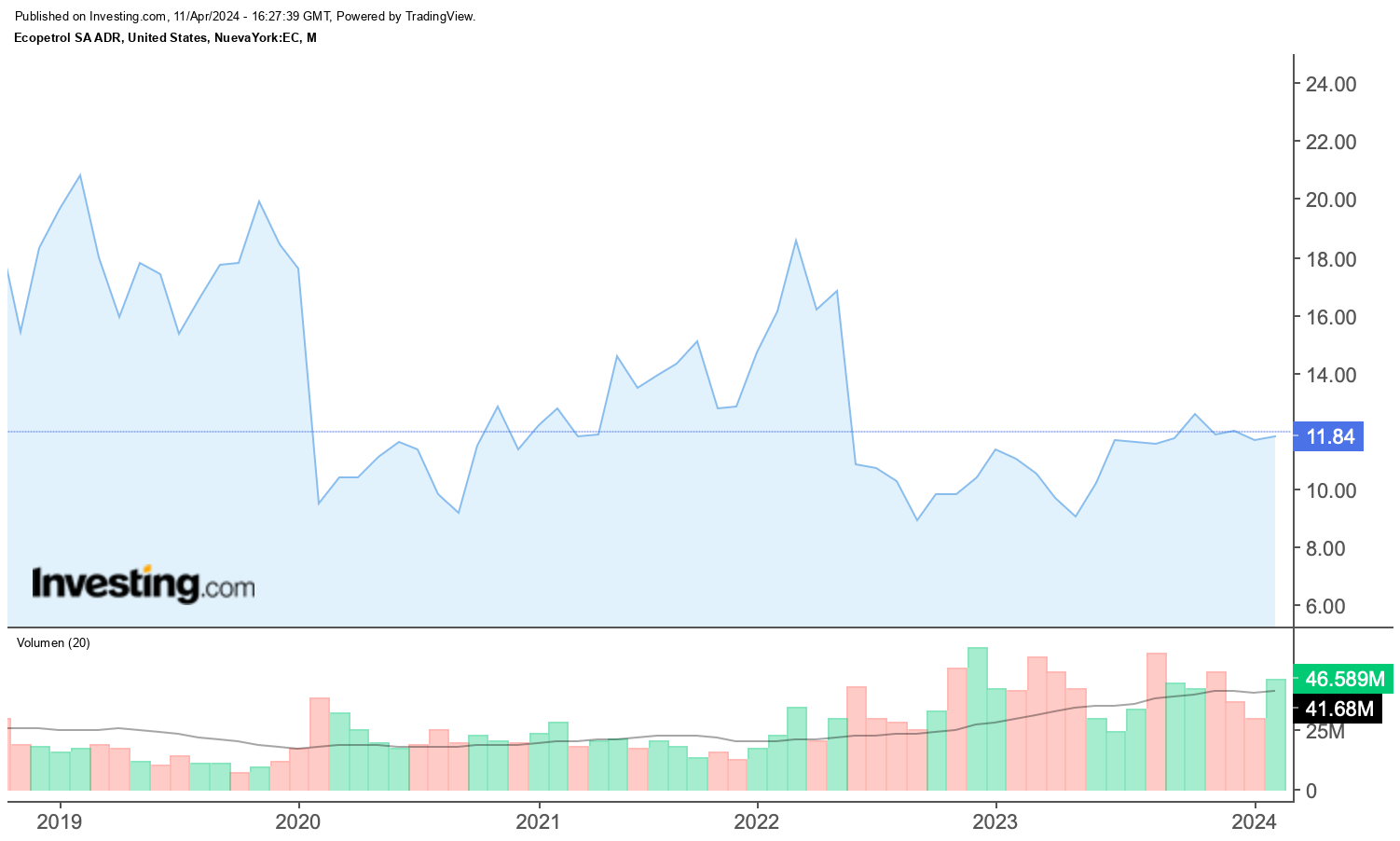Screen dimensions: 1400x841
Task: Click the Investing.com watermark logo
Action: click(143, 585)
